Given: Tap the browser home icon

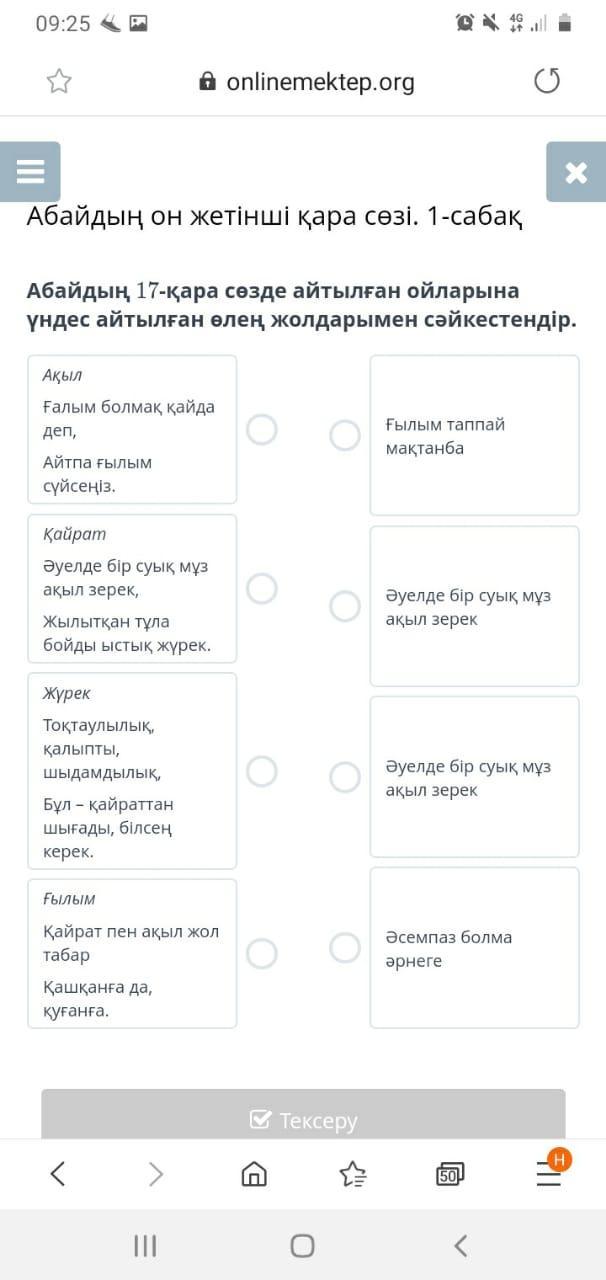Looking at the screenshot, I should pyautogui.click(x=254, y=1173).
